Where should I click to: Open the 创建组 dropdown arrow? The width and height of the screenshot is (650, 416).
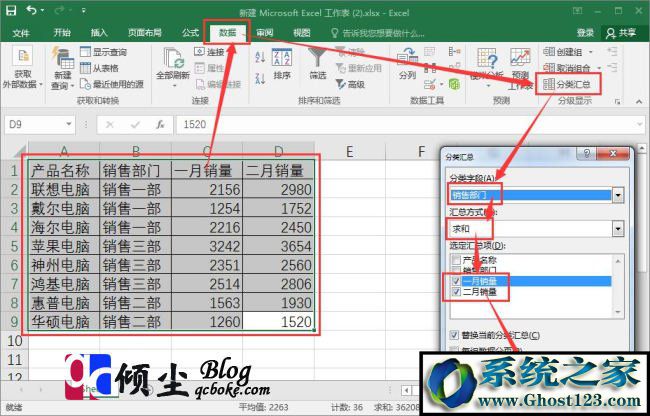(591, 52)
